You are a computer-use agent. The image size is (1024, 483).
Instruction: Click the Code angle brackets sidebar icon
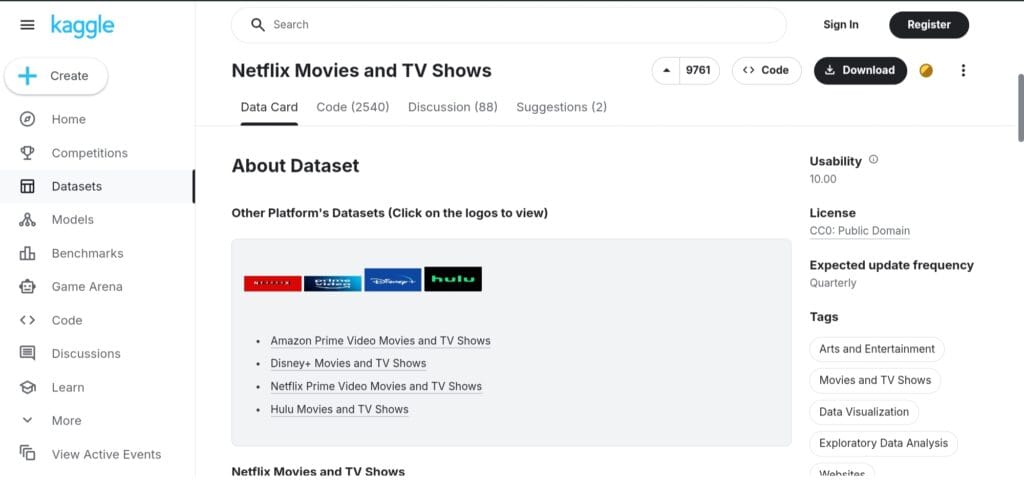pos(27,320)
